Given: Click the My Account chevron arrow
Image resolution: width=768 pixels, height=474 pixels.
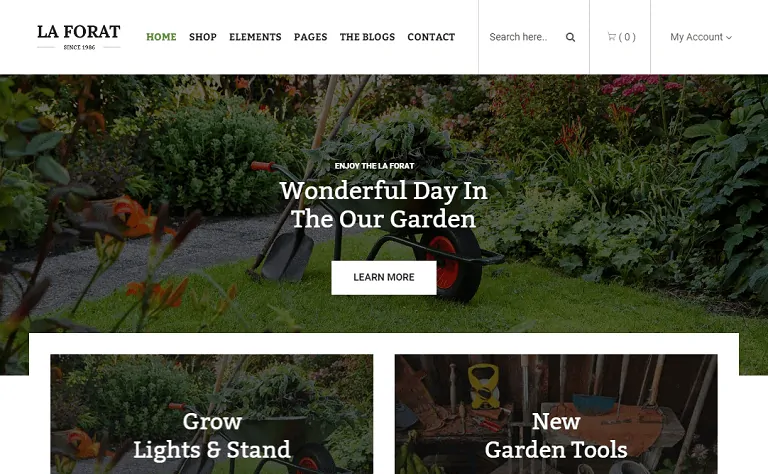Looking at the screenshot, I should click(x=729, y=38).
